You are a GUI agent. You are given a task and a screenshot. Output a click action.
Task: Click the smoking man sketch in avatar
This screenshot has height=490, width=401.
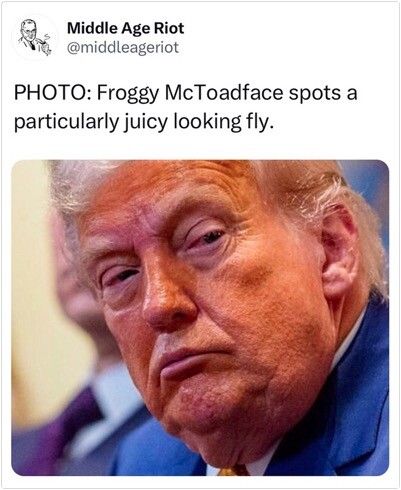tap(34, 38)
